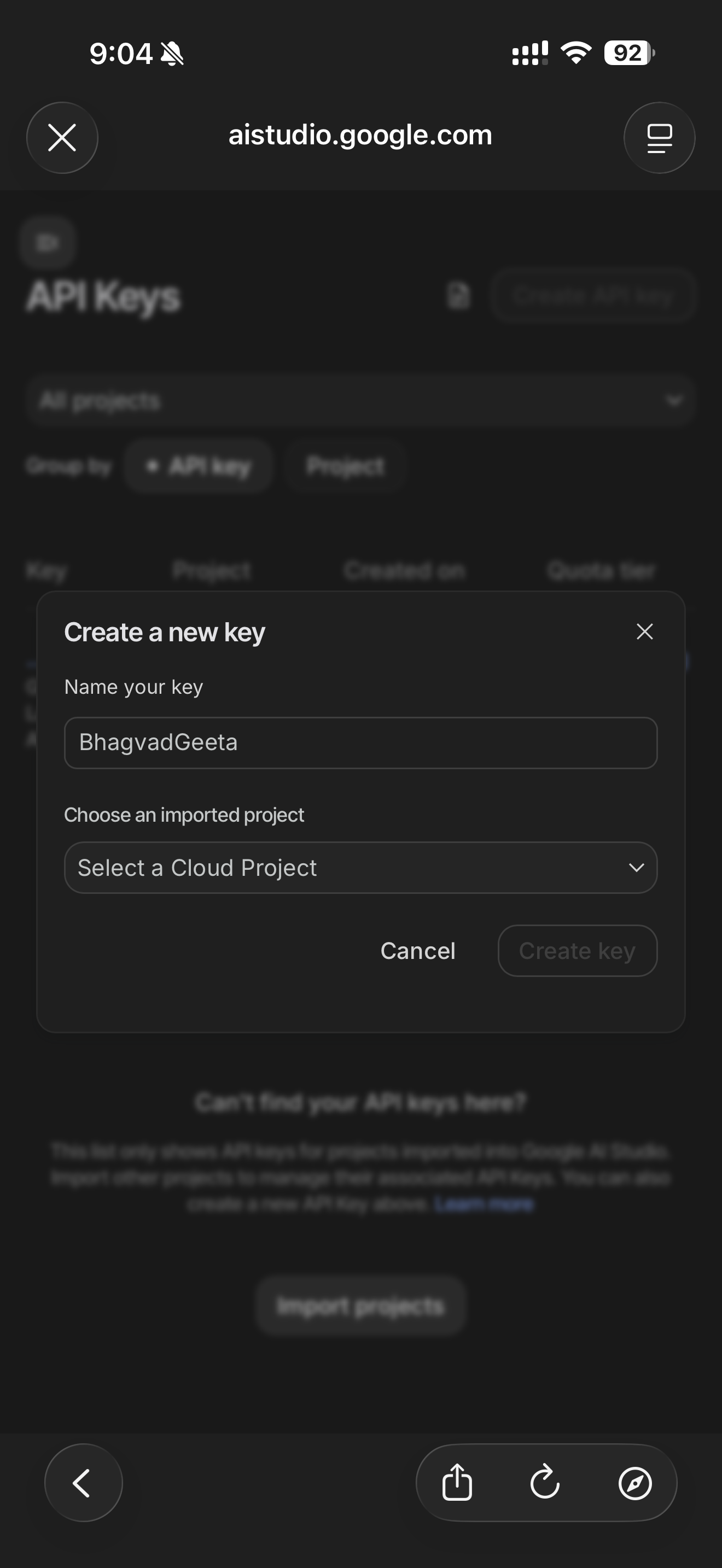Select the Project group-by option
Screen dimensions: 722x1568
(x=345, y=466)
